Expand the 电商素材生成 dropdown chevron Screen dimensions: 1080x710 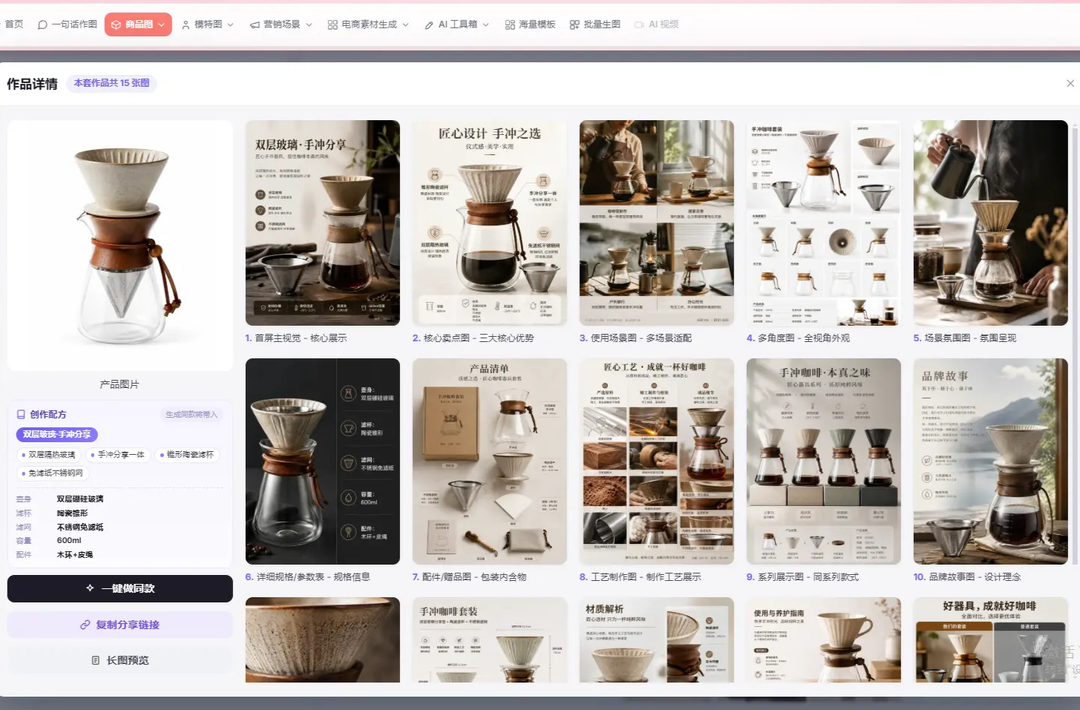(x=405, y=25)
